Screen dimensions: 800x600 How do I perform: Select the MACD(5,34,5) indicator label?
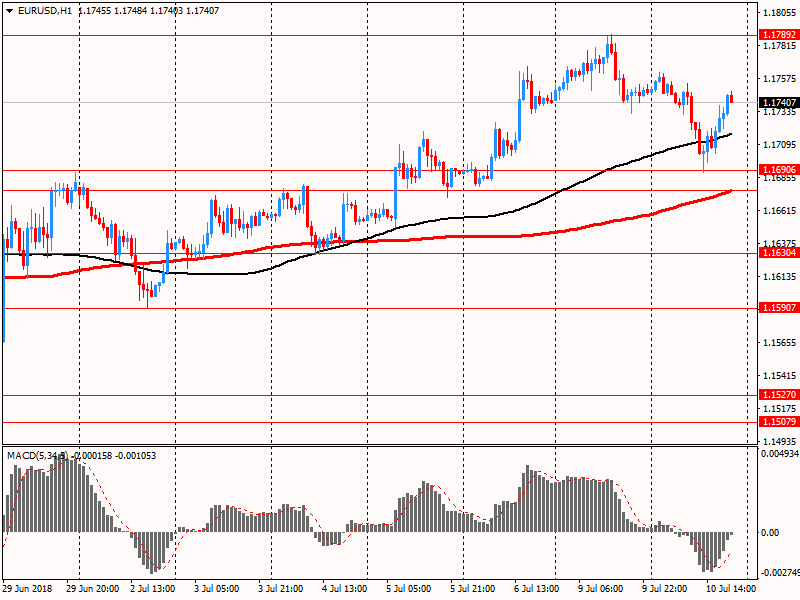(x=37, y=456)
